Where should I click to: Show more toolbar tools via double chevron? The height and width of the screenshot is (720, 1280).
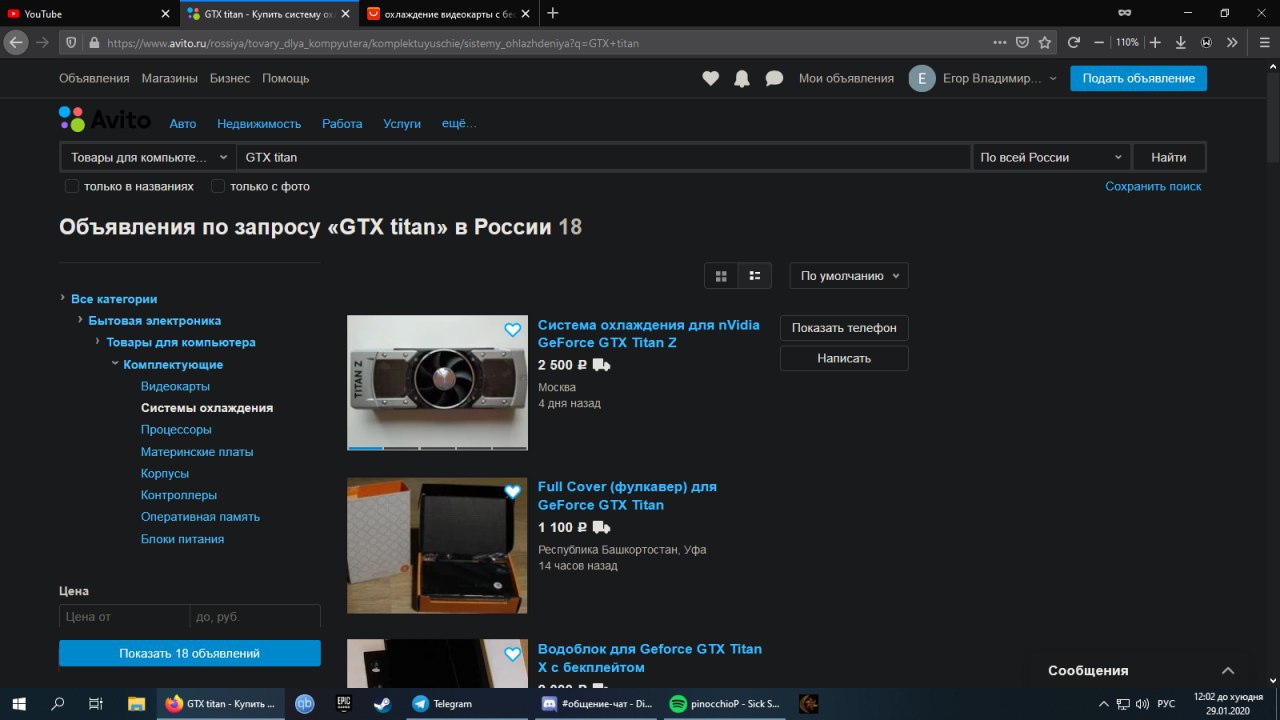click(1232, 43)
